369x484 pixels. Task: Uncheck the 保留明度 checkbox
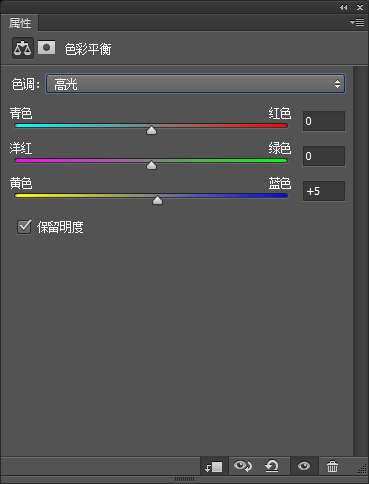click(24, 227)
